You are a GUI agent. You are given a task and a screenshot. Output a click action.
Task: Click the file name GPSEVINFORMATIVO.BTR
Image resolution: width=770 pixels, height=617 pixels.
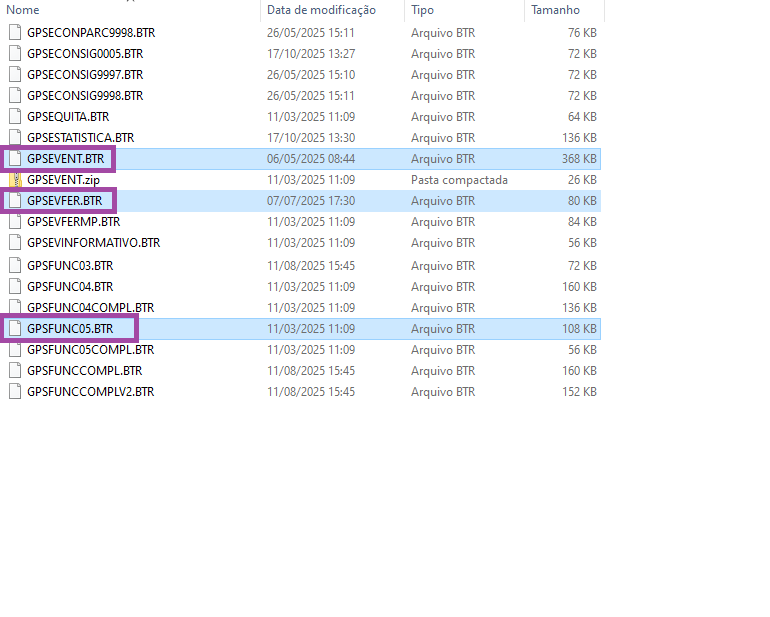[x=93, y=244]
